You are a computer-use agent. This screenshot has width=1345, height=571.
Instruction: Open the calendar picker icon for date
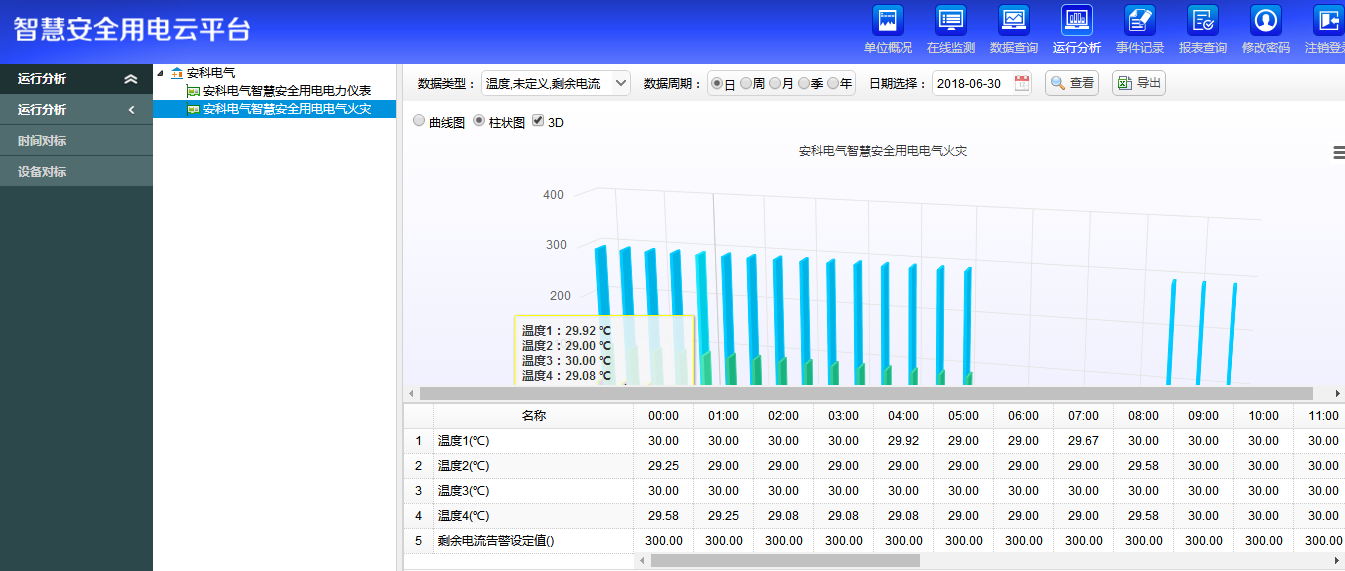pos(1022,83)
